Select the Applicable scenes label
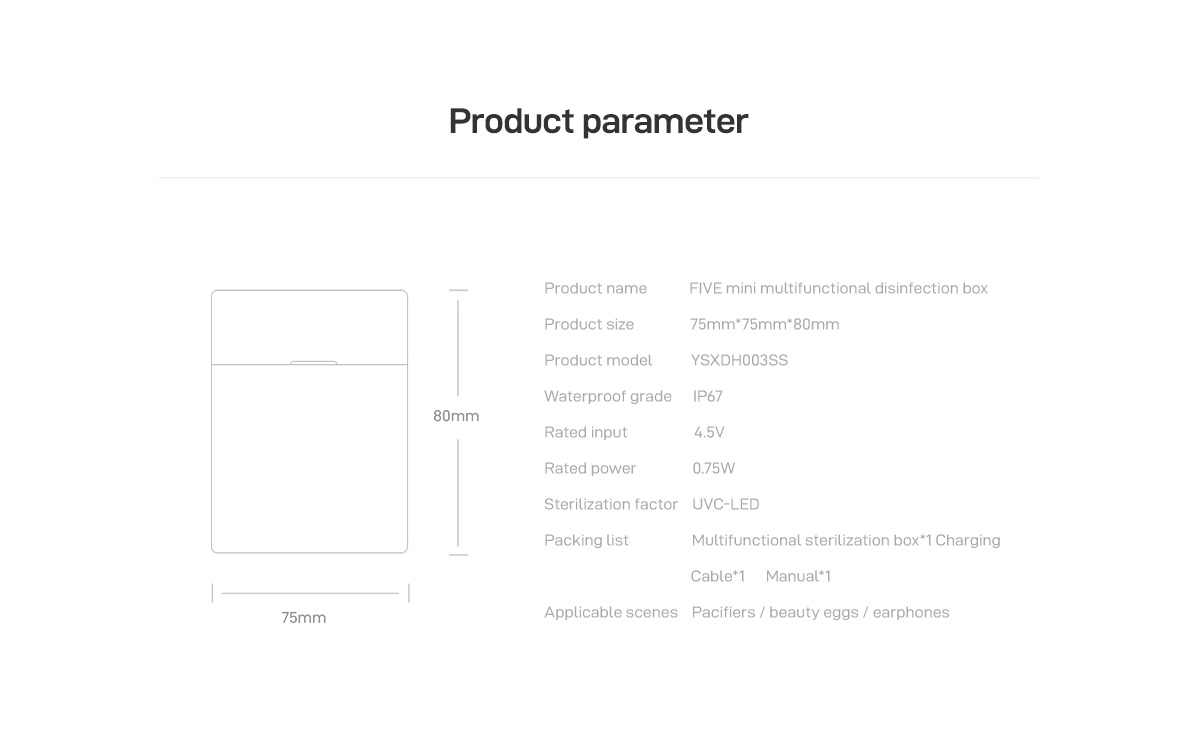 (x=611, y=612)
